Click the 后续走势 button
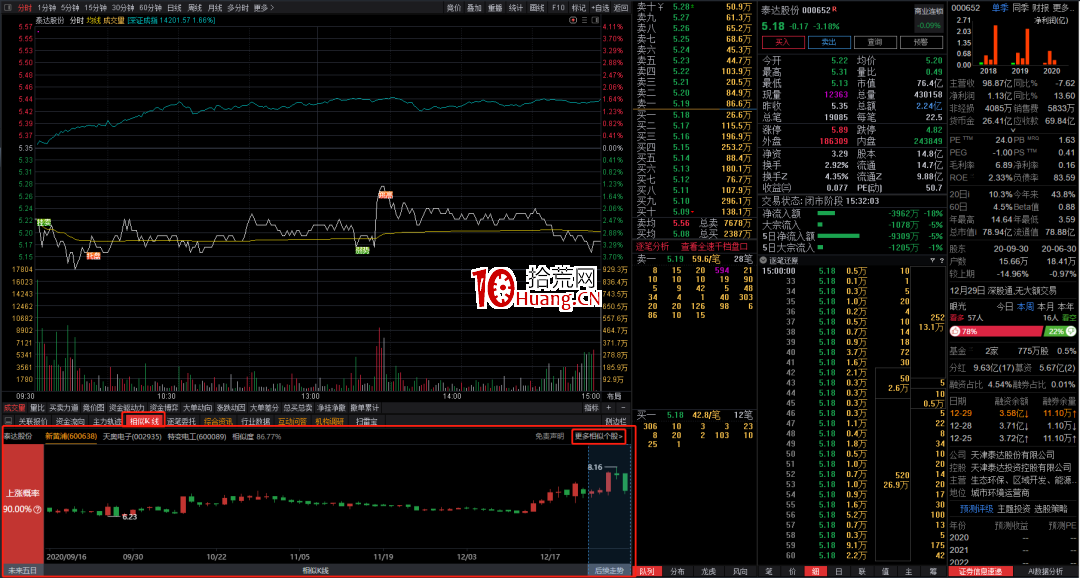1080x578 pixels. [x=609, y=570]
